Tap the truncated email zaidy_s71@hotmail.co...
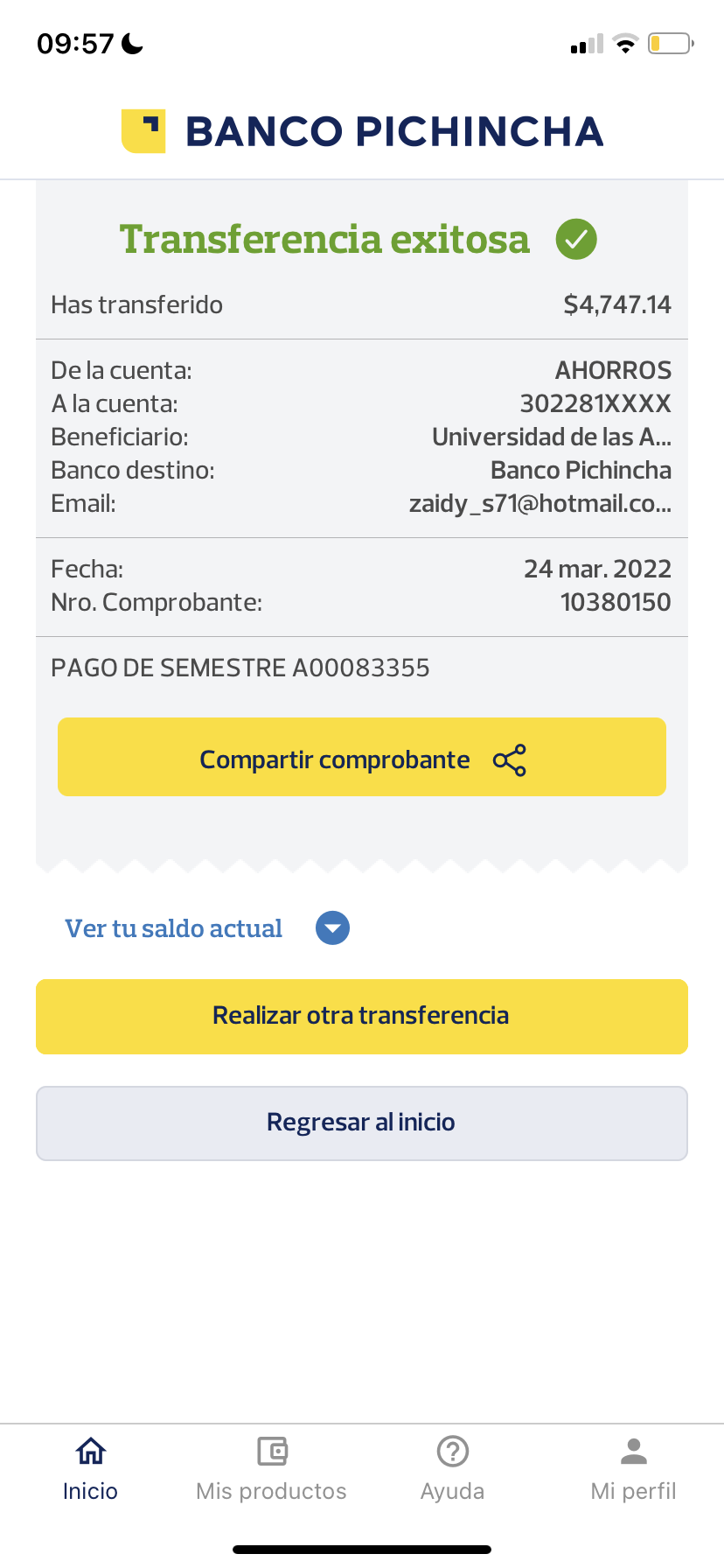Image resolution: width=724 pixels, height=1568 pixels. coord(540,503)
